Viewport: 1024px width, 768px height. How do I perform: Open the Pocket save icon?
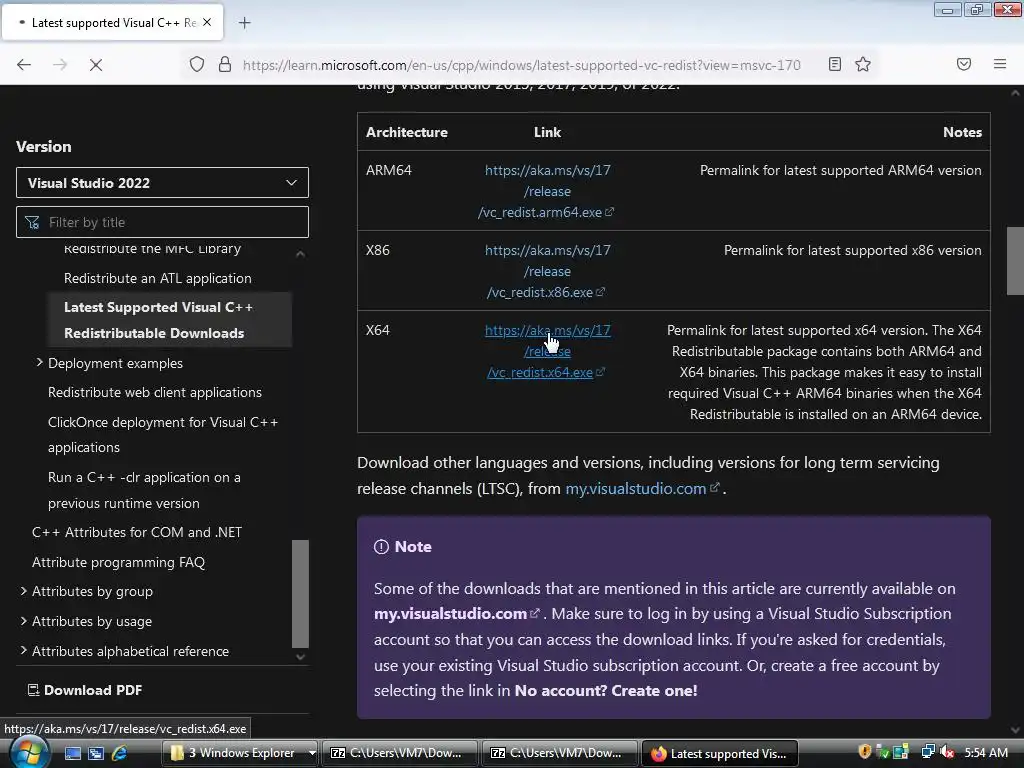tap(964, 64)
